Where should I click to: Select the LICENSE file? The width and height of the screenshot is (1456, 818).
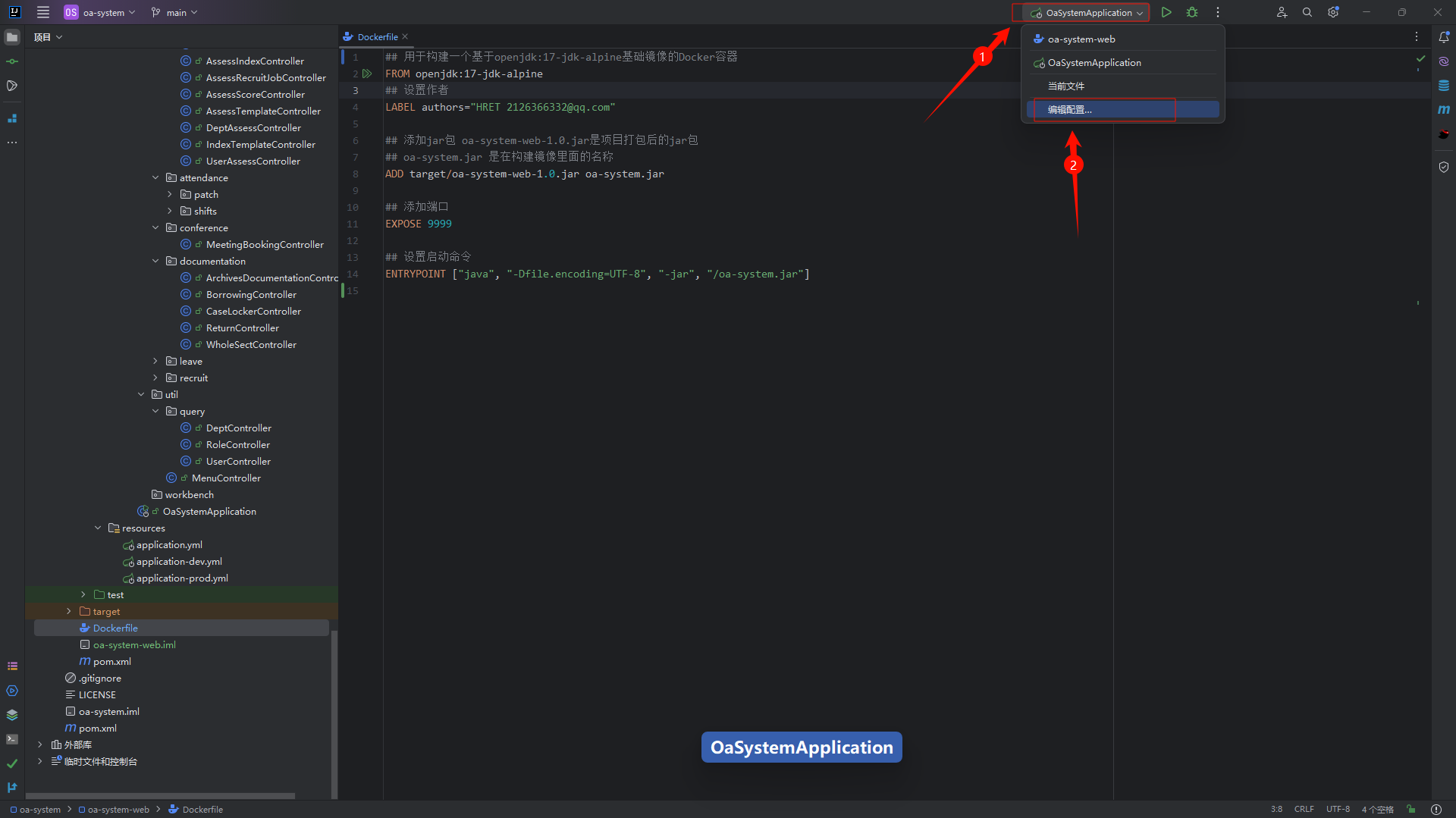coord(97,695)
